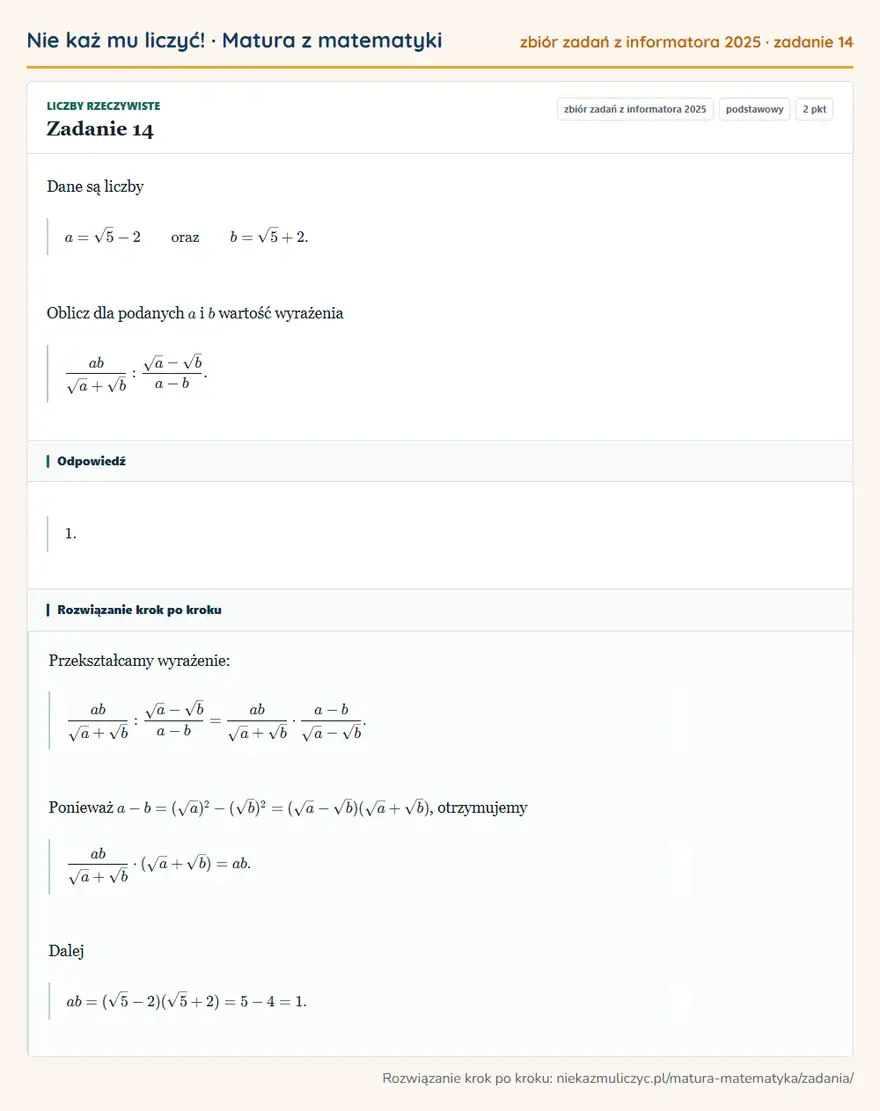Open the "zbiór zadań z informatora 2025" header link

pos(641,42)
